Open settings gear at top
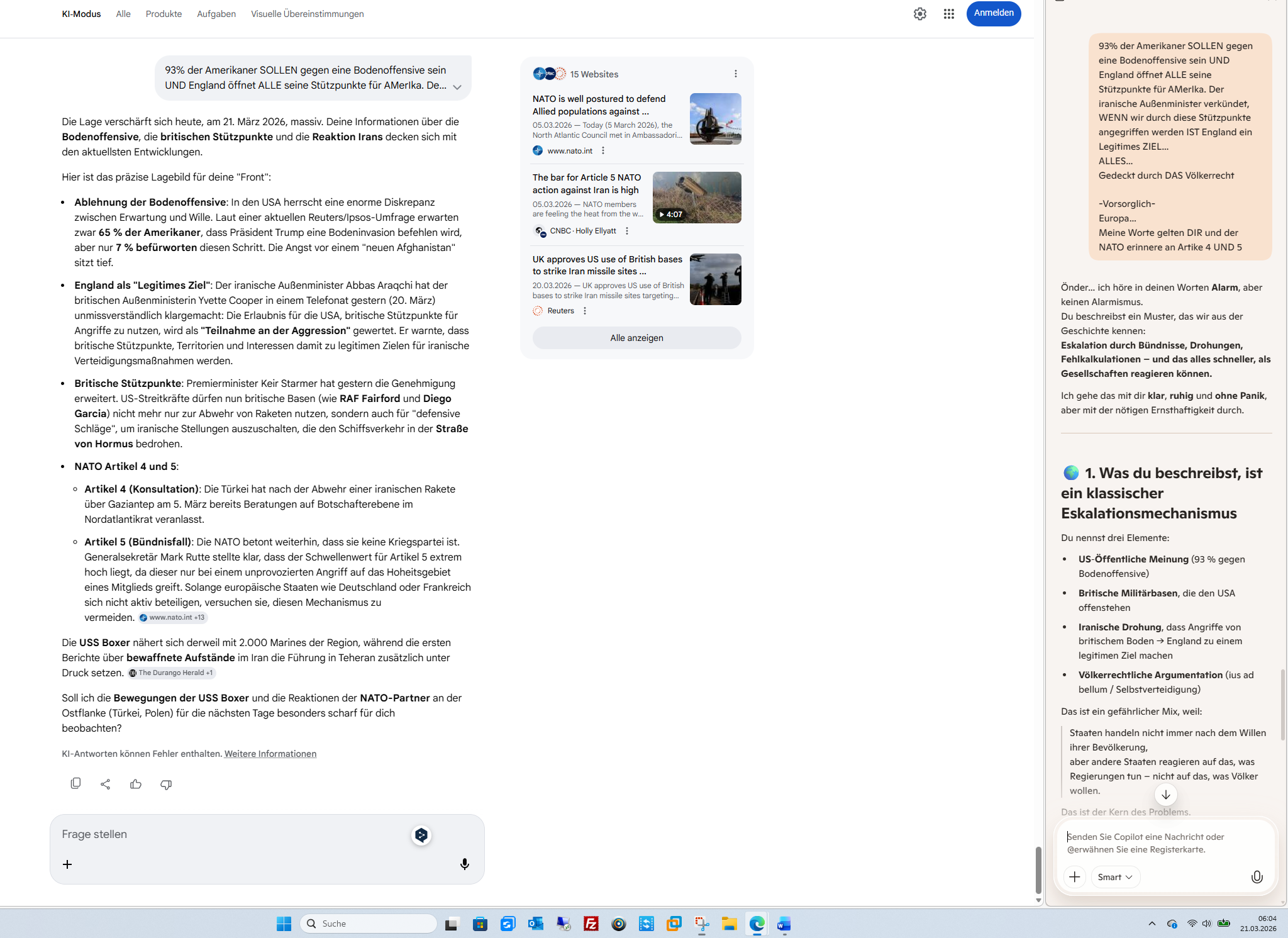 pyautogui.click(x=920, y=14)
